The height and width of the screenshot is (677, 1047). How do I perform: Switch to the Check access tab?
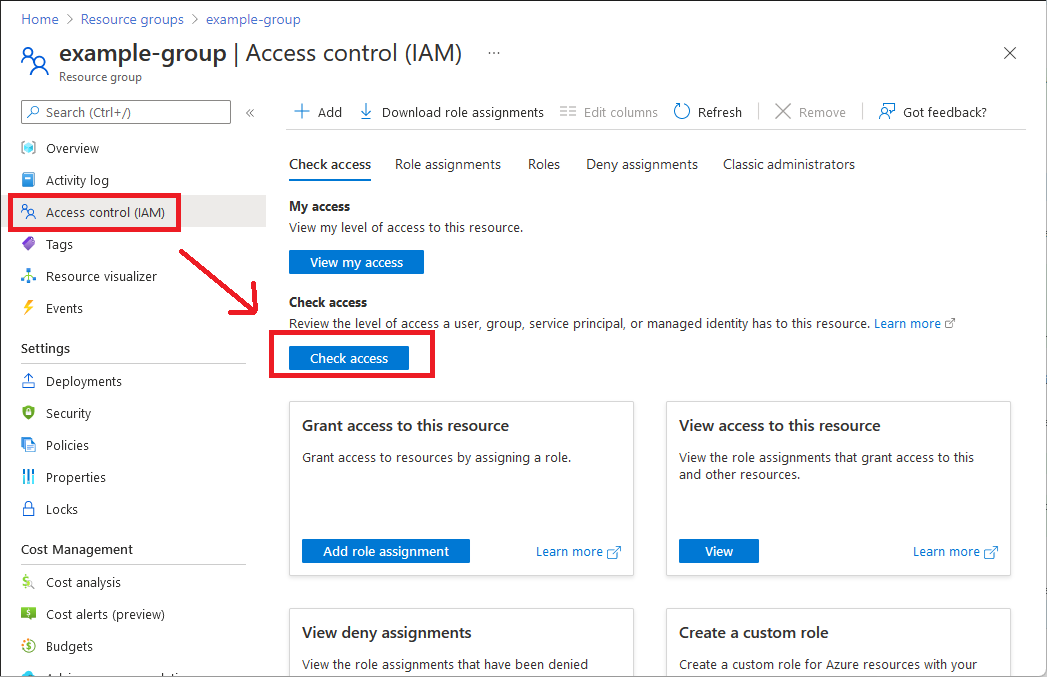[330, 164]
